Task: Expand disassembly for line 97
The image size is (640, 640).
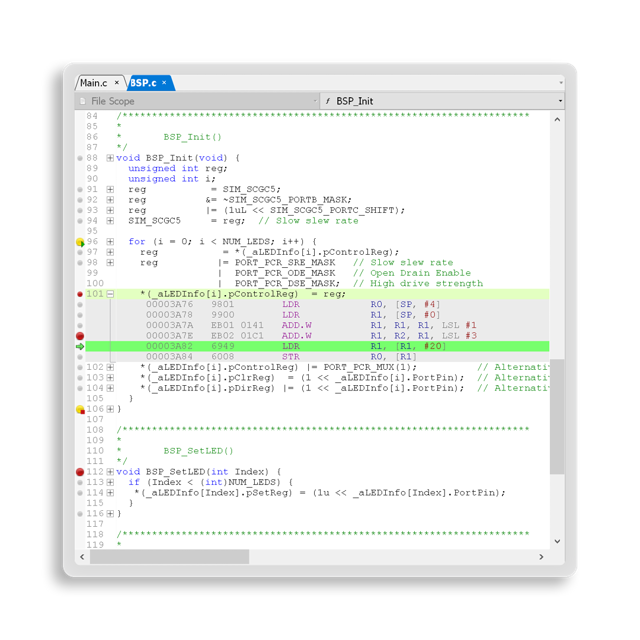Action: (x=110, y=252)
